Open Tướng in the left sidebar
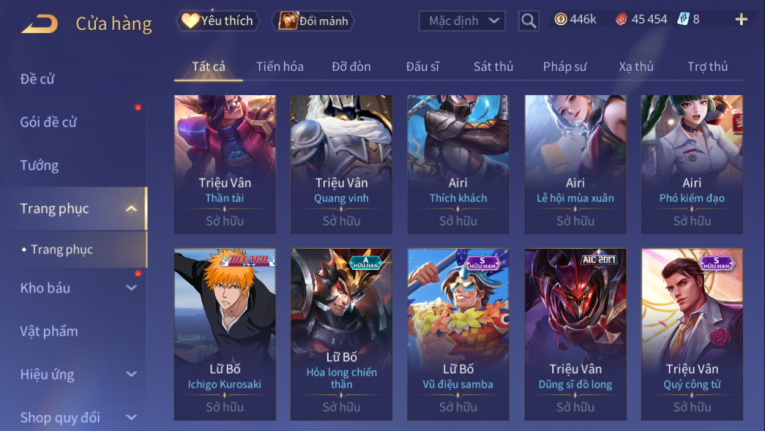This screenshot has width=765, height=431. tap(39, 165)
